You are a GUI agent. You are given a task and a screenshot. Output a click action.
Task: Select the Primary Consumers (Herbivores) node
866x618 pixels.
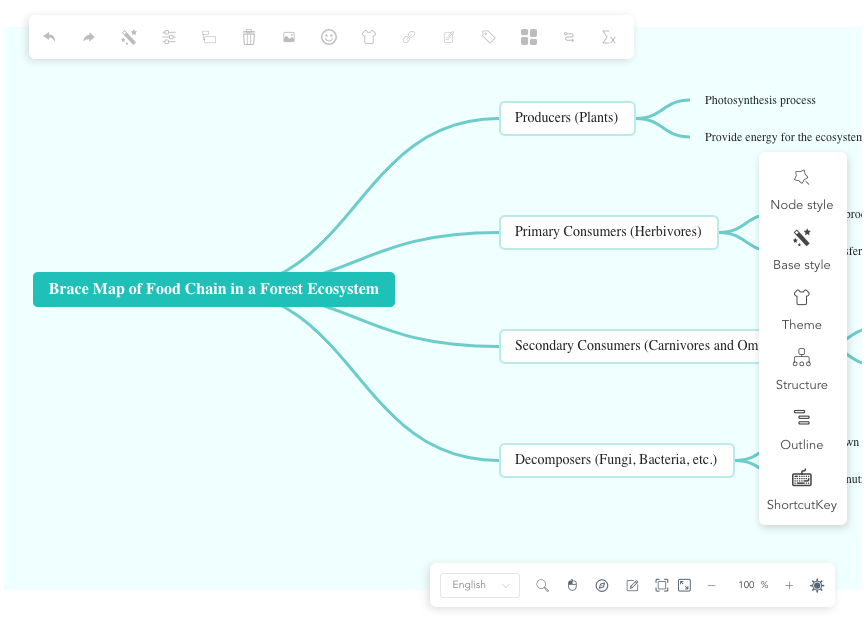coord(608,232)
